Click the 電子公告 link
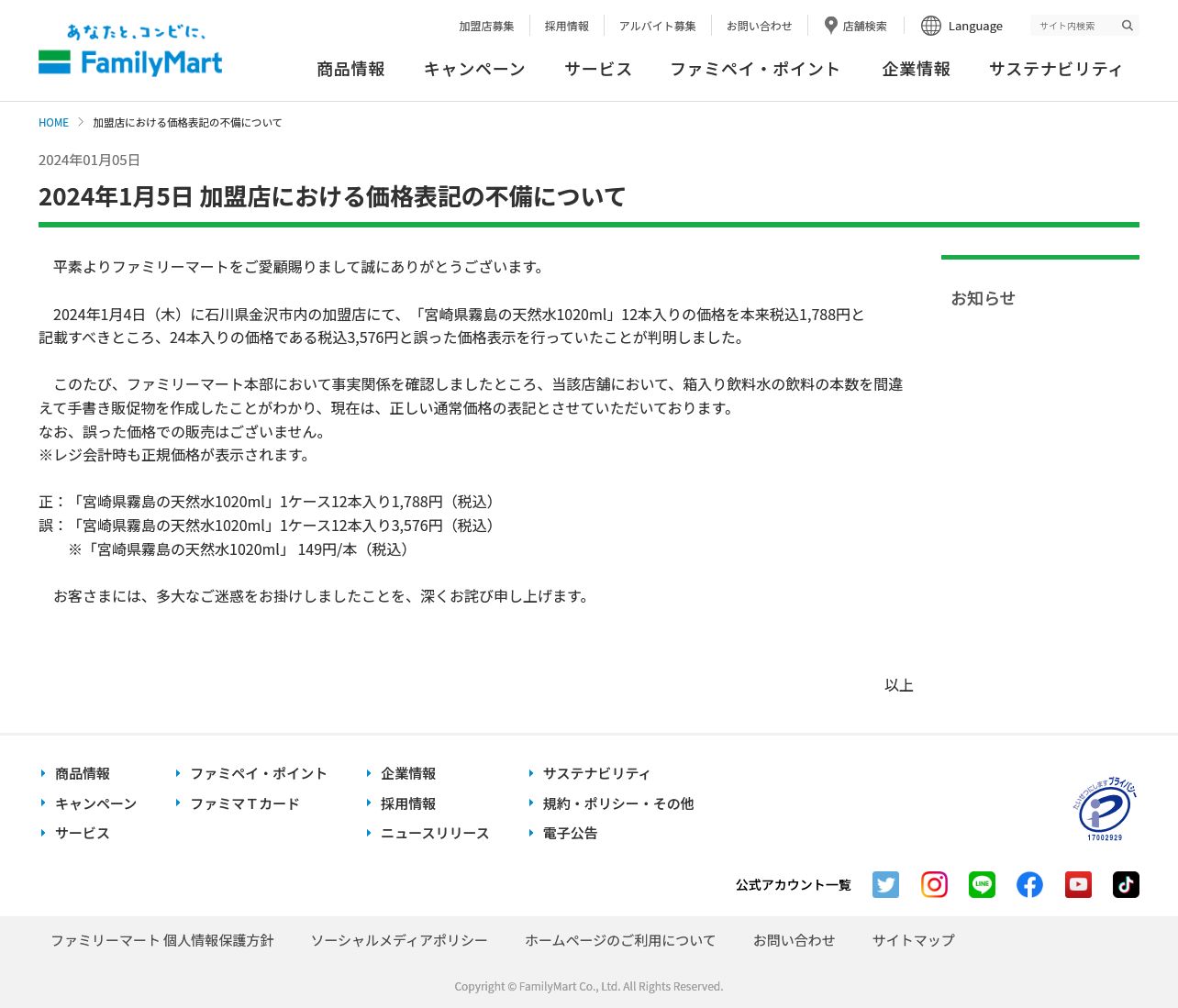Viewport: 1178px width, 1008px height. pyautogui.click(x=570, y=833)
